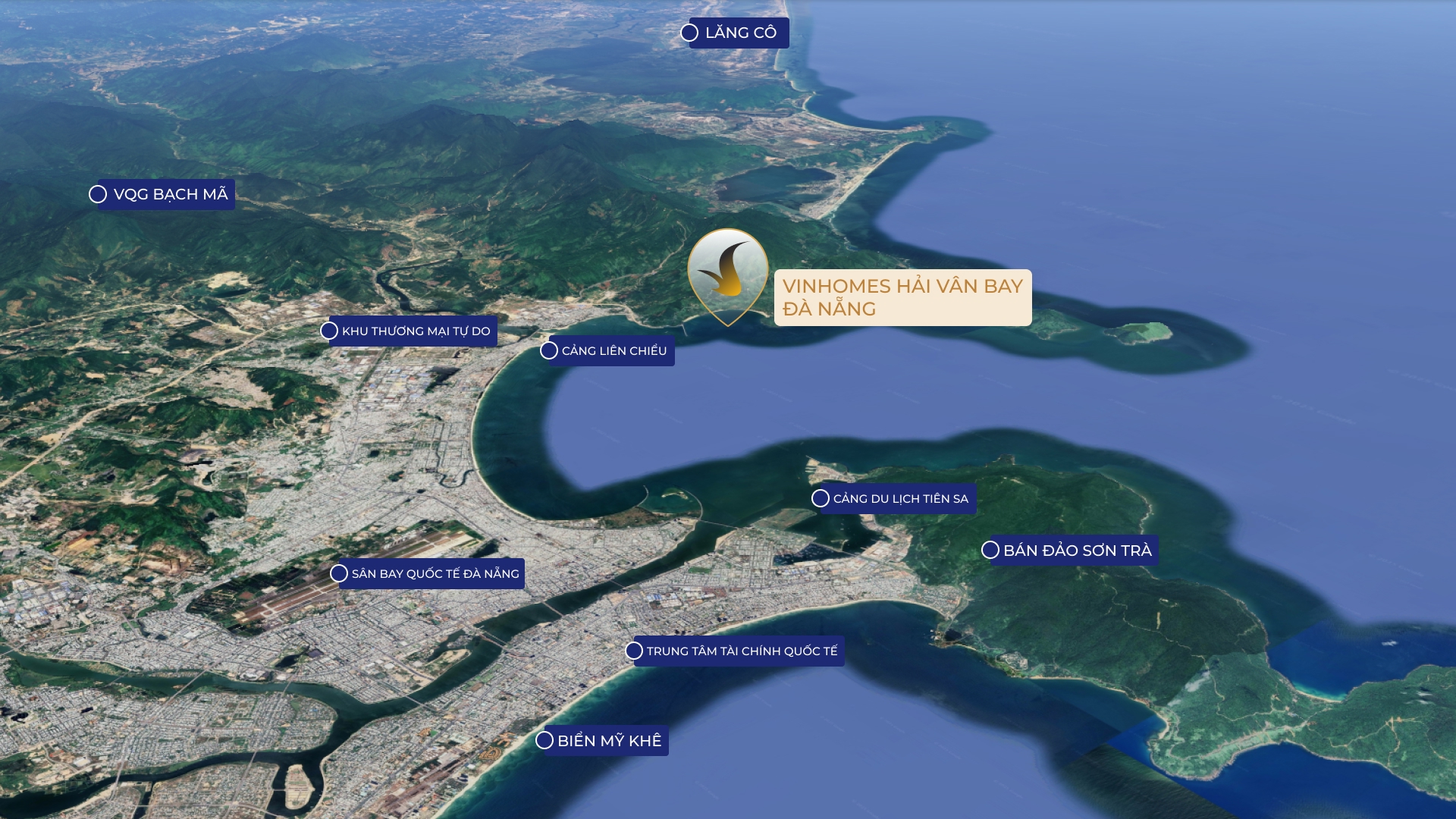This screenshot has width=1456, height=819.
Task: Choose the VQG BẠCH MÃ label
Action: click(168, 194)
